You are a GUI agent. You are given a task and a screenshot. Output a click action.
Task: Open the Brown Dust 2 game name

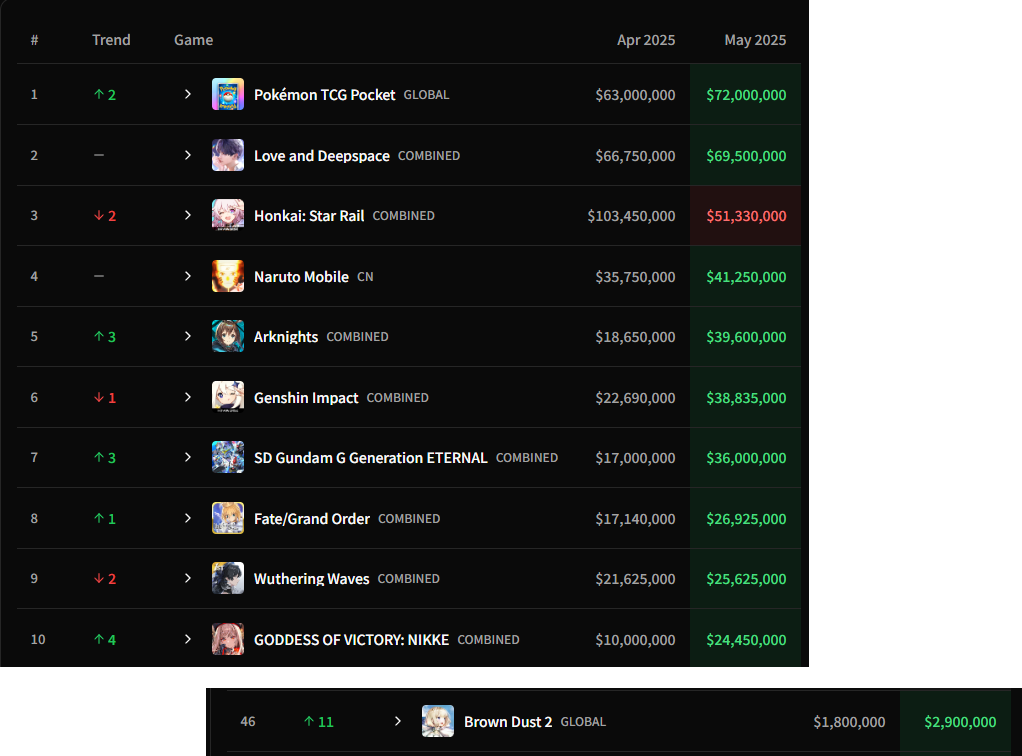508,722
